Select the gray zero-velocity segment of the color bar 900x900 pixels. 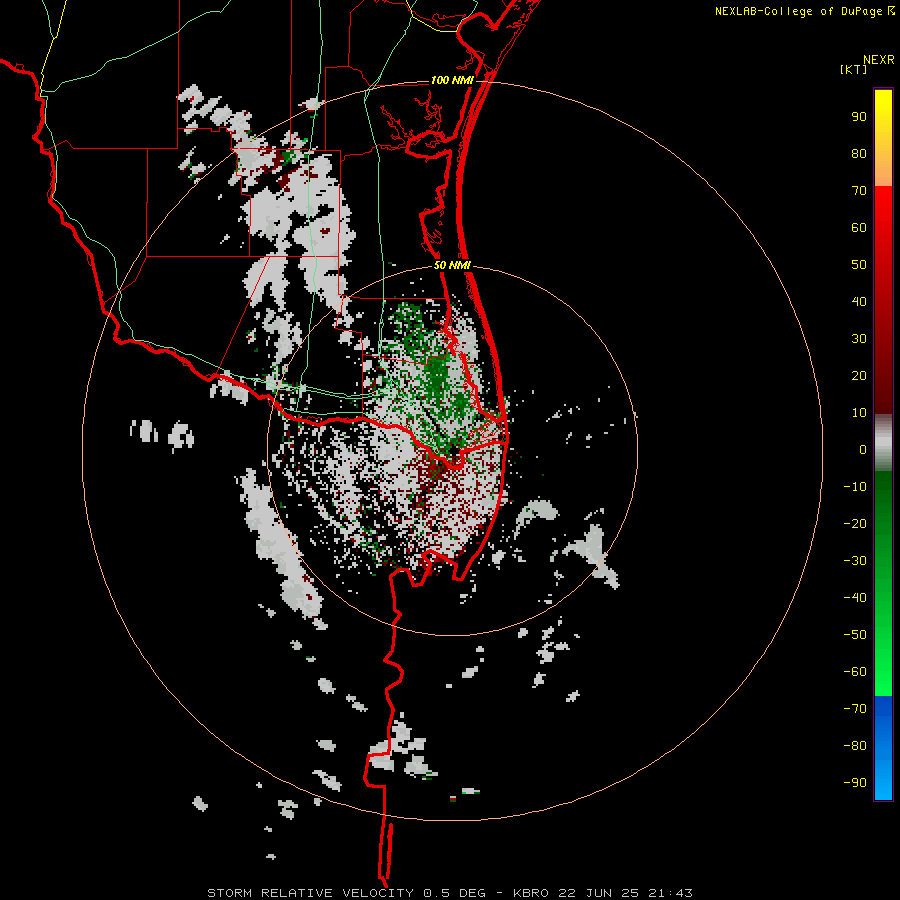click(883, 442)
